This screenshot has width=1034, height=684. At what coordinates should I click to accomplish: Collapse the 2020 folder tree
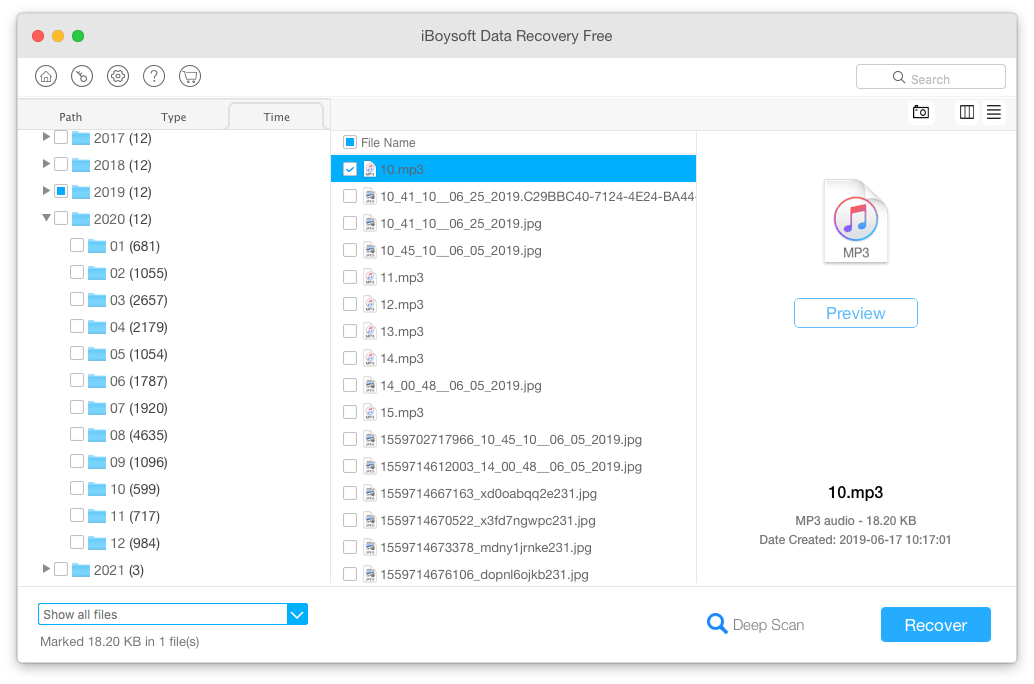[x=46, y=218]
